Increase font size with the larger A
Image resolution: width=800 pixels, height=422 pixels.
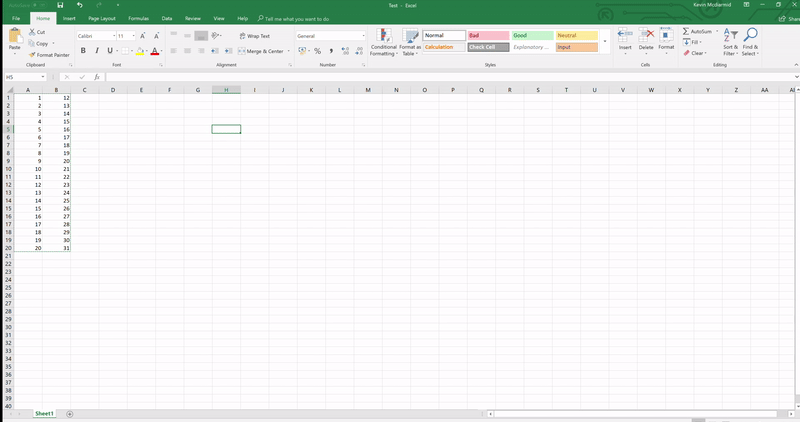(143, 36)
